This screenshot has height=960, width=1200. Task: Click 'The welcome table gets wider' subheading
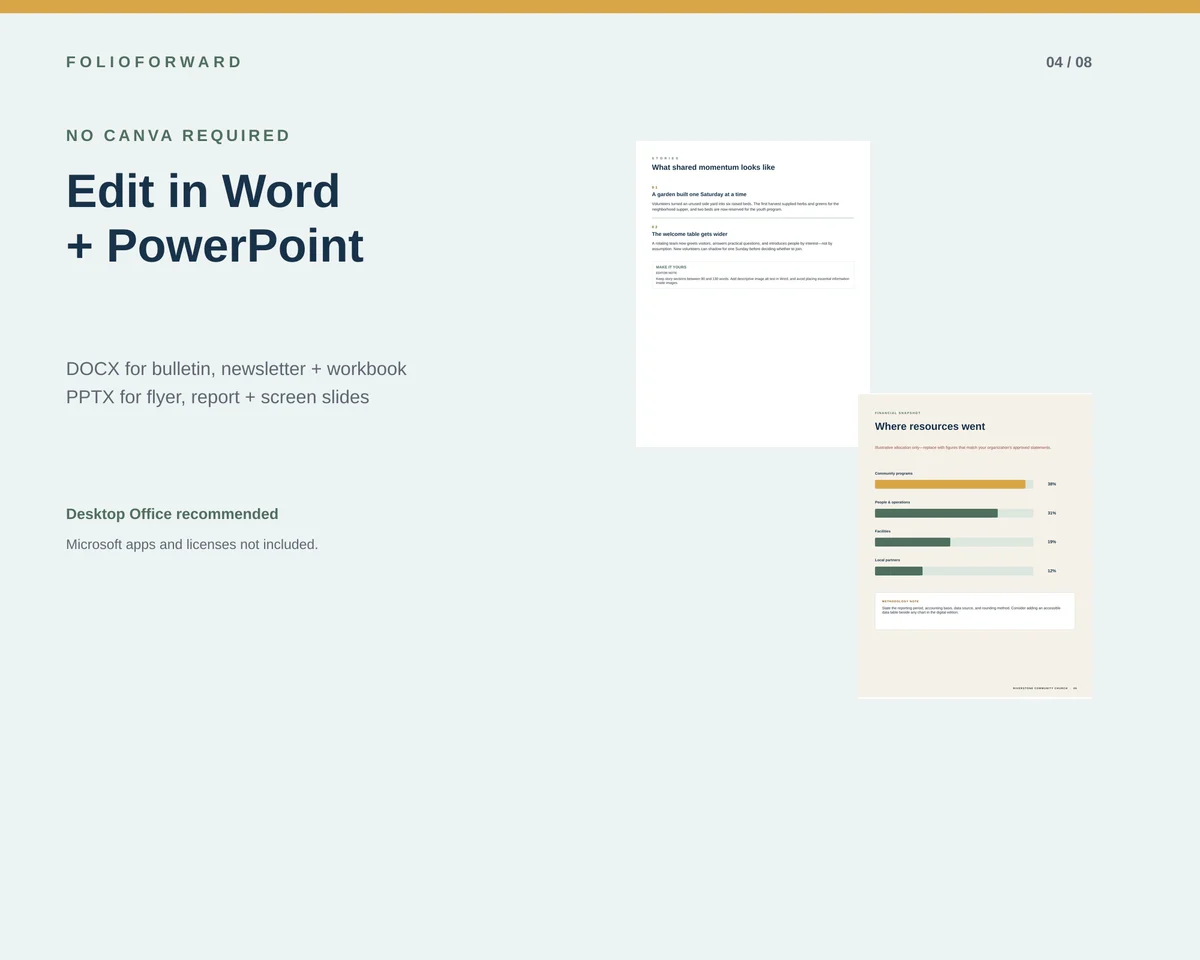point(690,234)
